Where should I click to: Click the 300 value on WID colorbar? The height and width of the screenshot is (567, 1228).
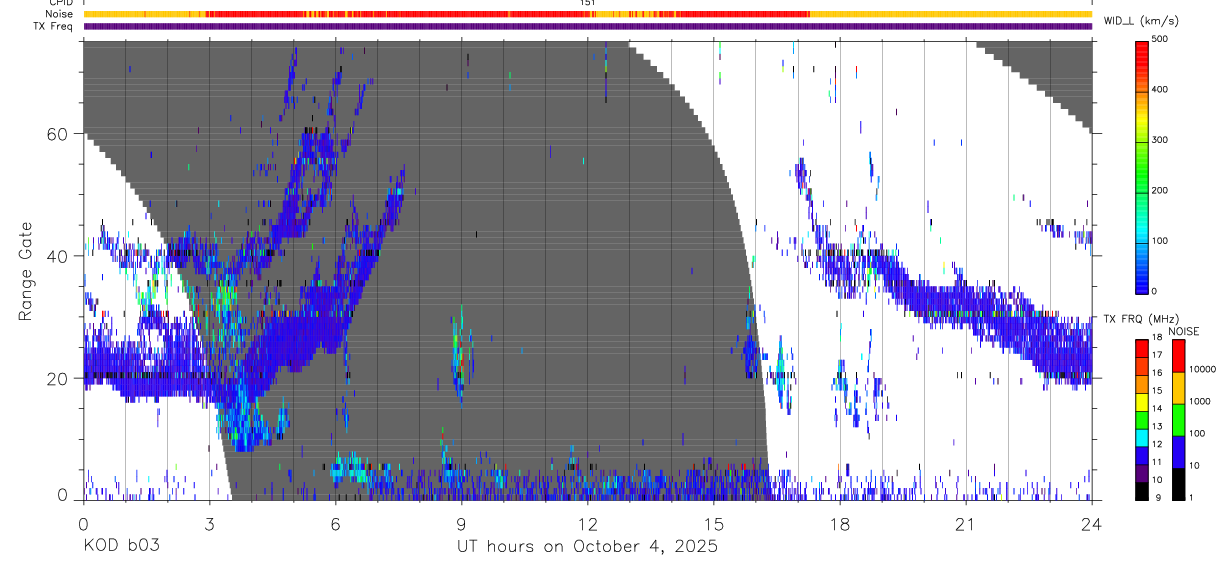1161,140
